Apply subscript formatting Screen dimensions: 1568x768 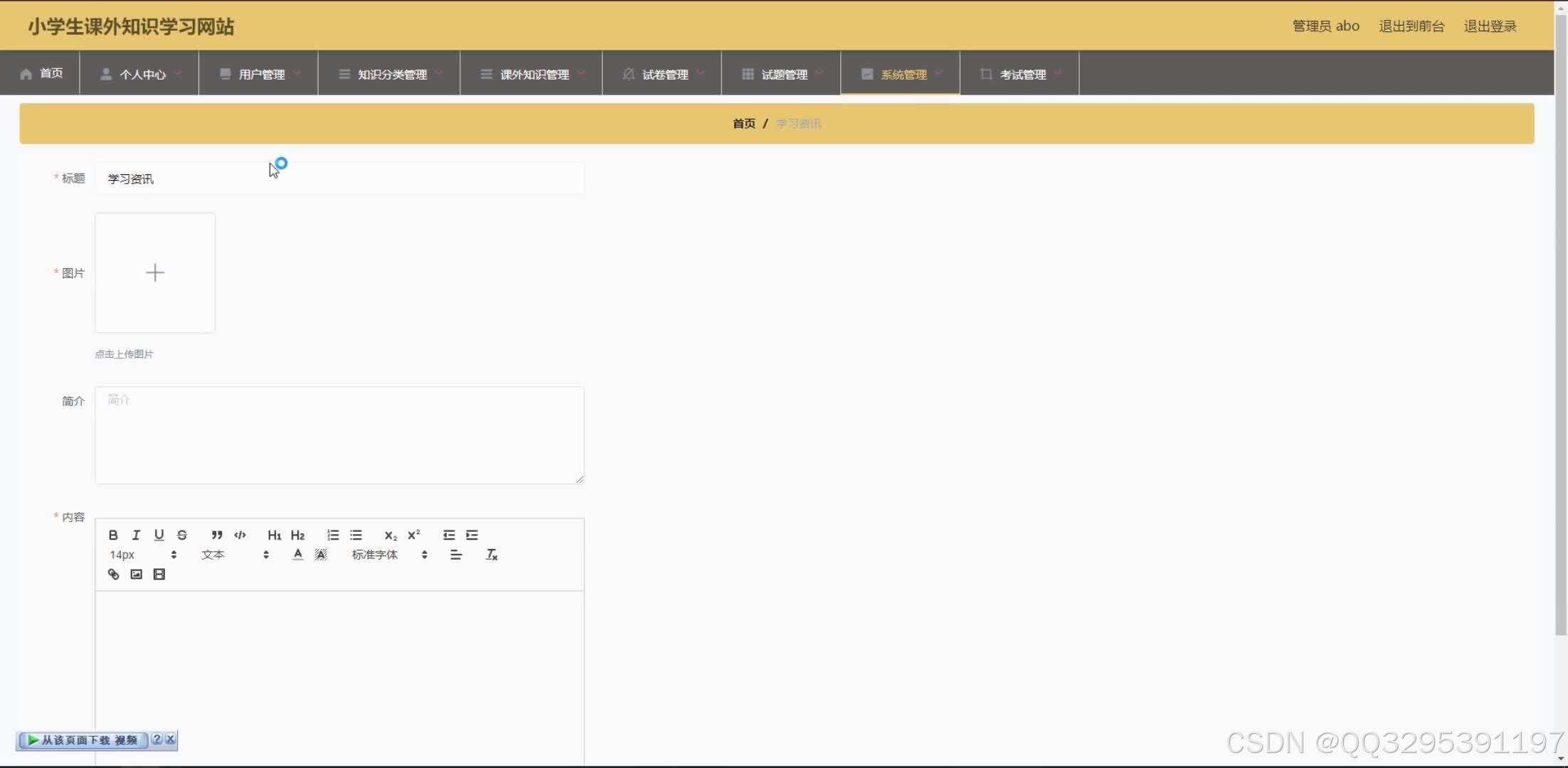(391, 535)
